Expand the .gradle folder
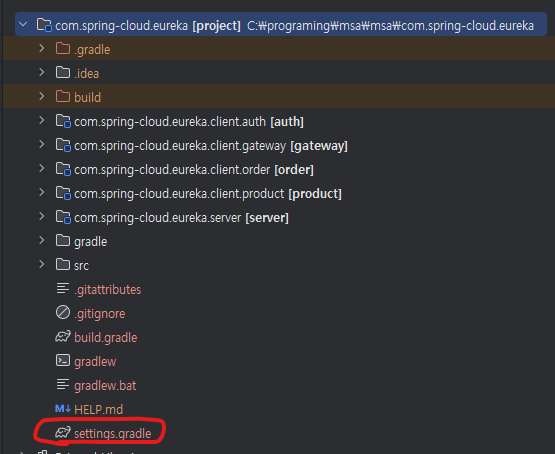Viewport: 555px width, 454px height. tap(42, 48)
